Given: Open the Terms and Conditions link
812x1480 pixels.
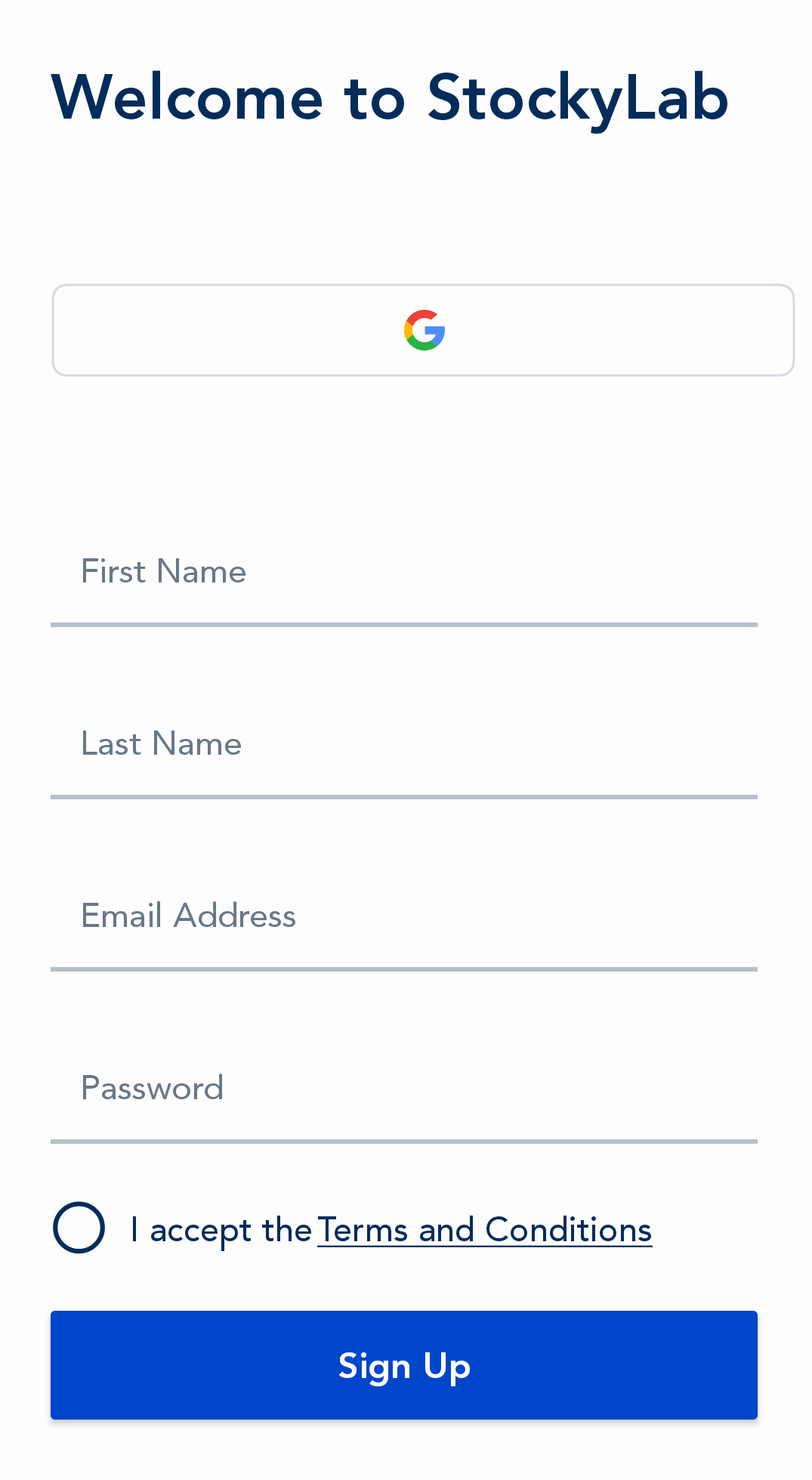Looking at the screenshot, I should tap(483, 1230).
